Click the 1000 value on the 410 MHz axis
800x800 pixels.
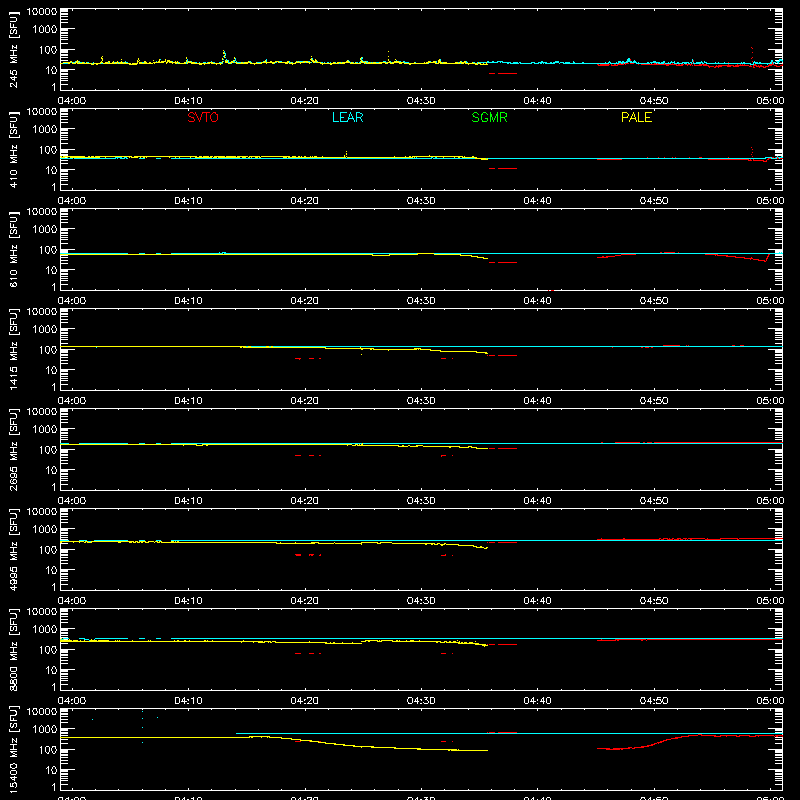(x=45, y=130)
